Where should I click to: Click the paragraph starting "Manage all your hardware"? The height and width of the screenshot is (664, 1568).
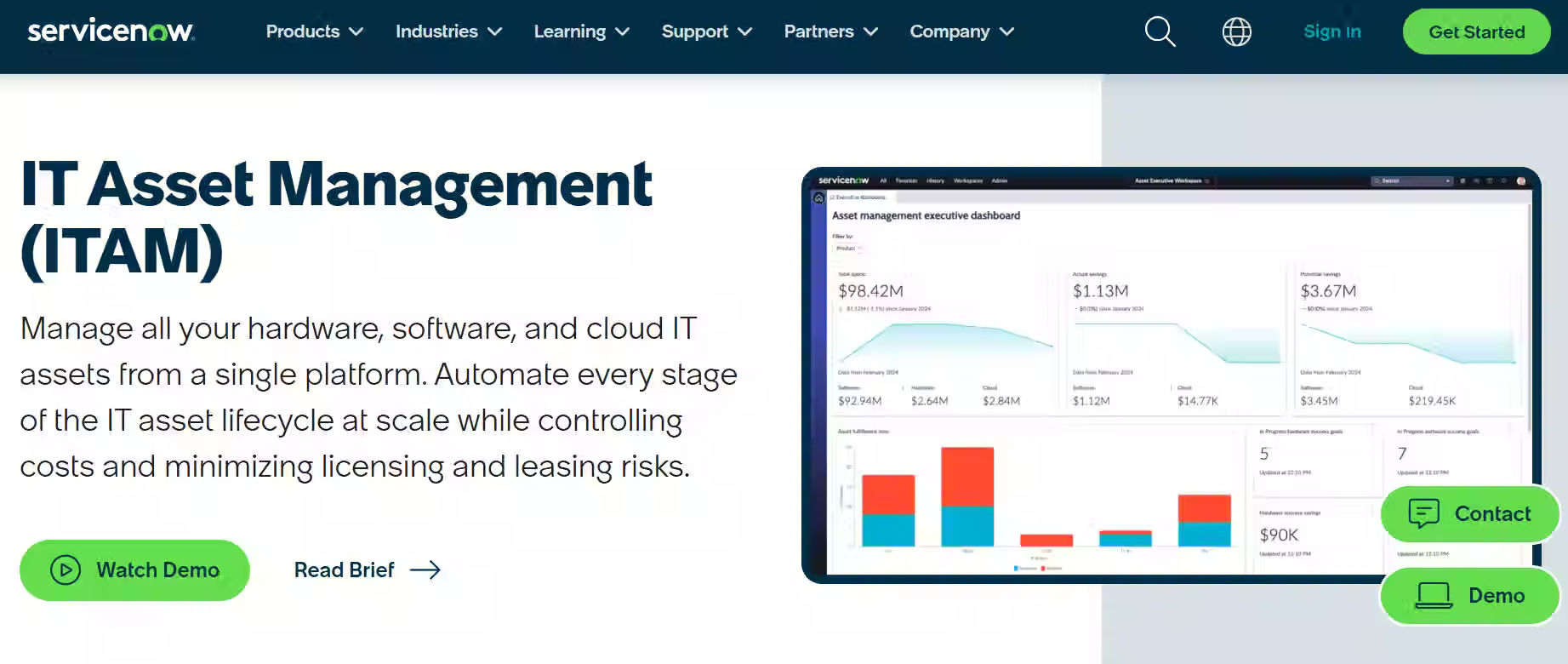(x=379, y=398)
